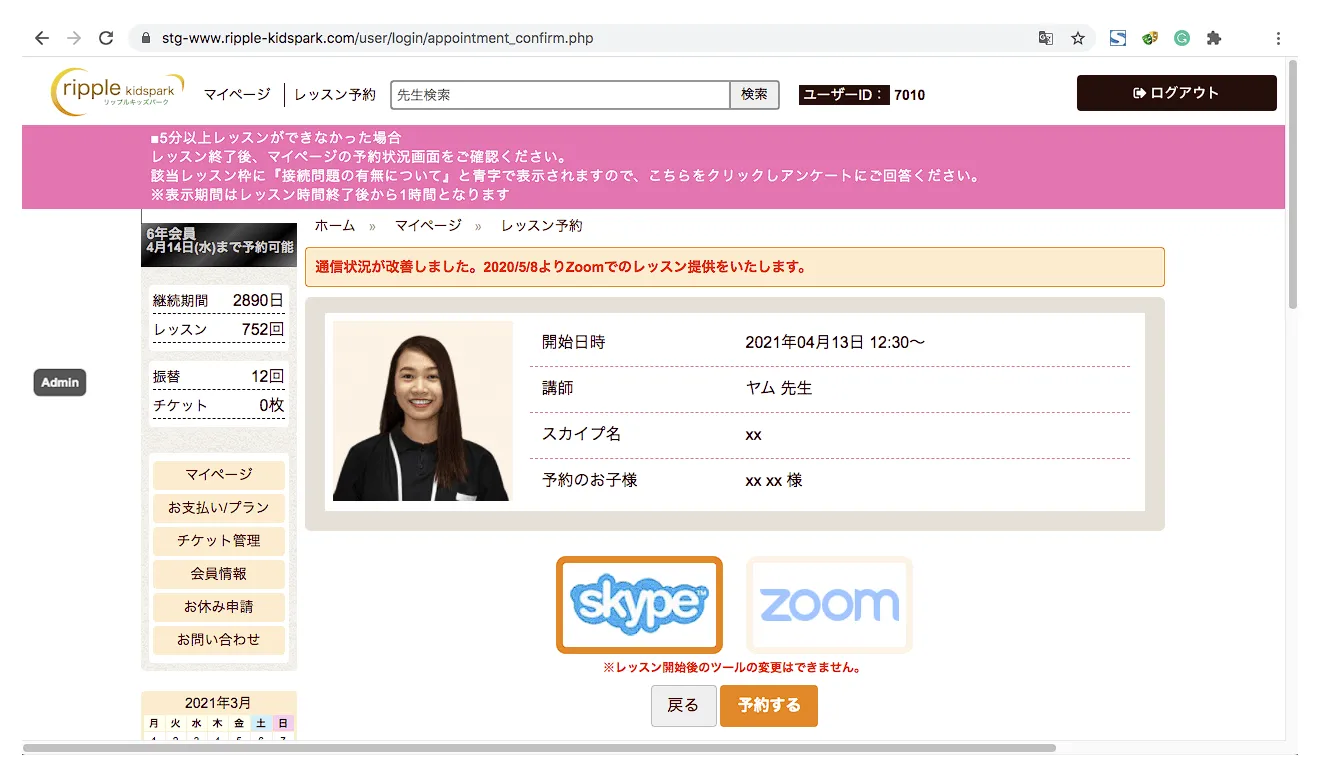This screenshot has height=780, width=1320.
Task: Open マイページ in the top navigation
Action: [237, 95]
